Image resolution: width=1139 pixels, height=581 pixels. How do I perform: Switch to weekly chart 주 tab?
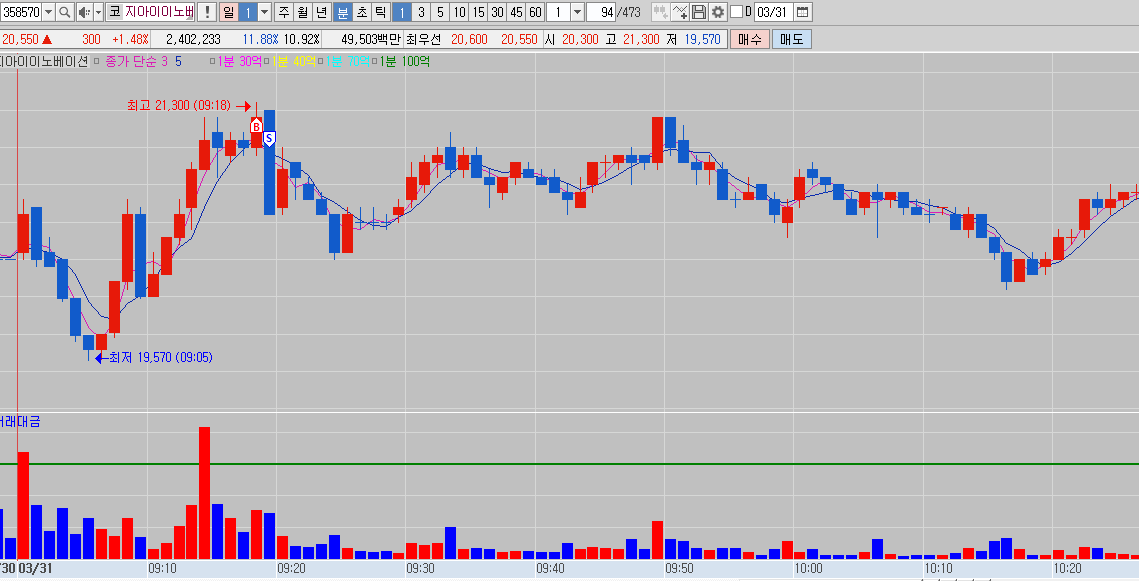[x=283, y=12]
